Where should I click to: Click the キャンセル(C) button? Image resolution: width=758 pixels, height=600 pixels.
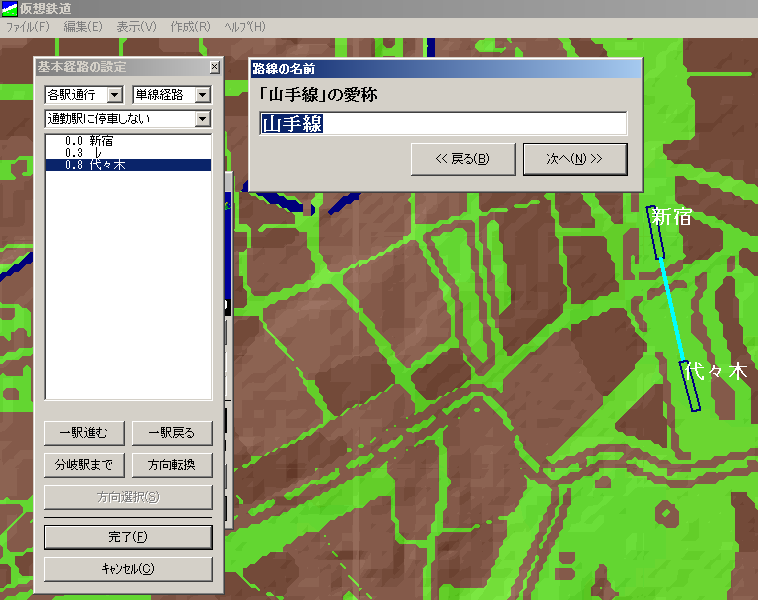128,569
